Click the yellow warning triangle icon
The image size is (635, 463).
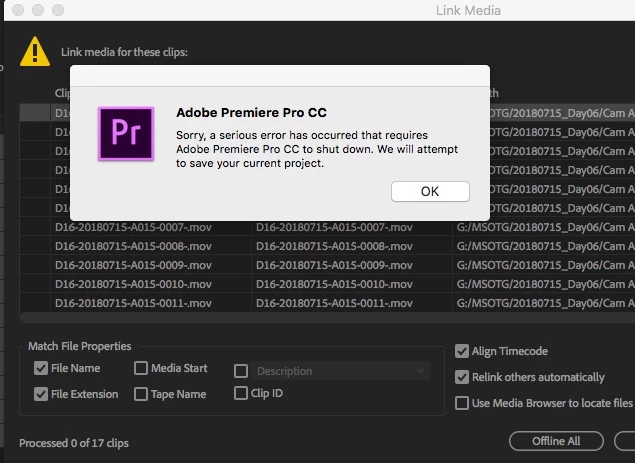click(35, 51)
